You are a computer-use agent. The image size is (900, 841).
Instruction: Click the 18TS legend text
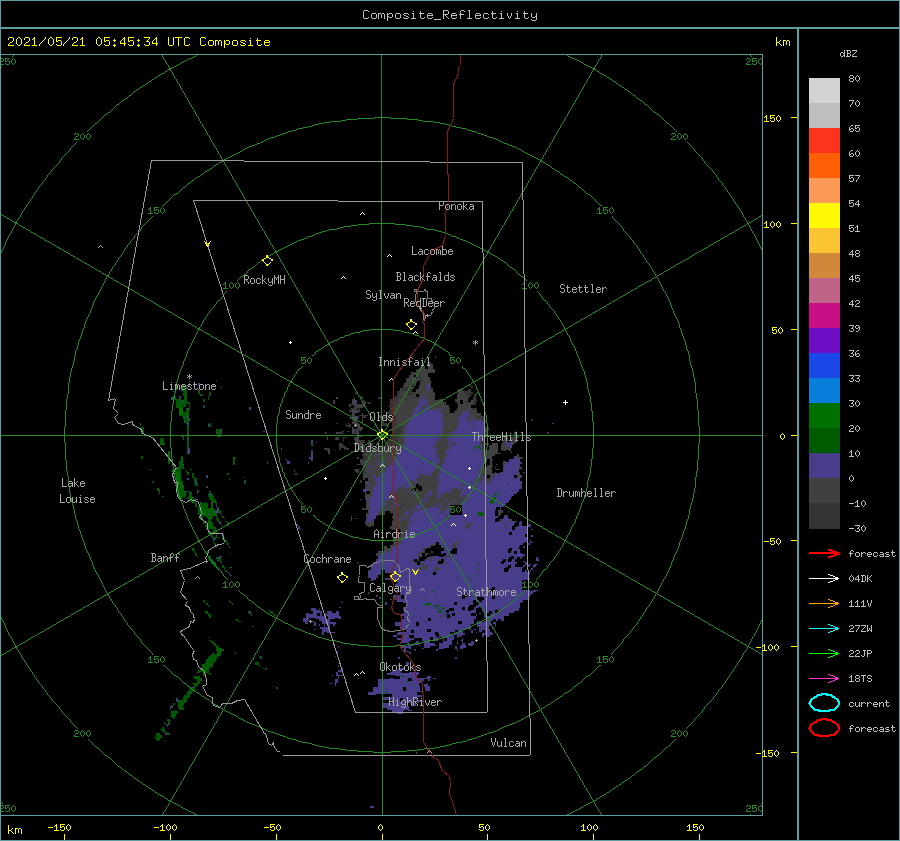coord(860,679)
